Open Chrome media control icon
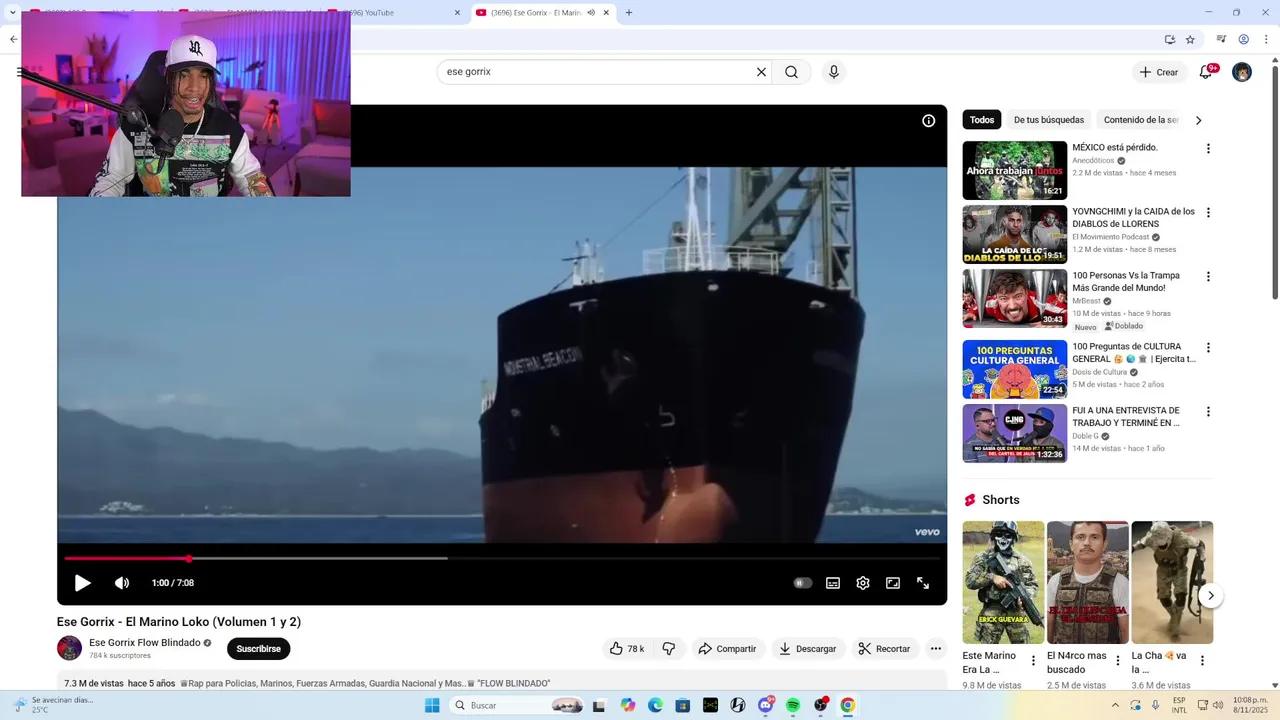1280x720 pixels. coord(1221,40)
